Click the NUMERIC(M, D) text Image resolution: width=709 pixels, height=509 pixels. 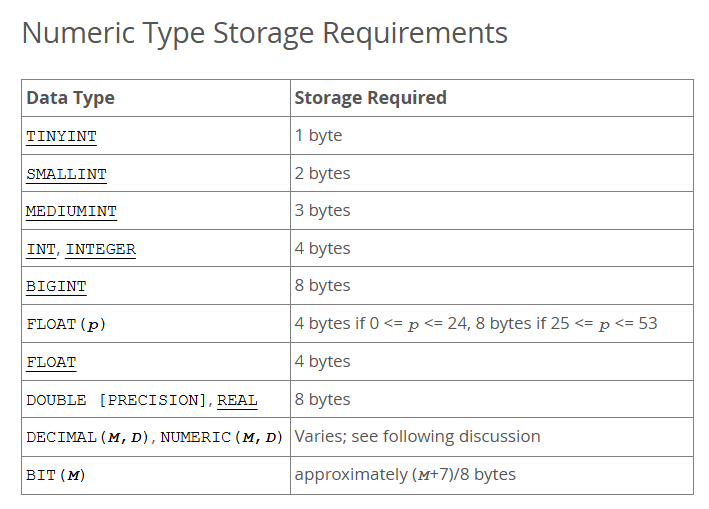click(222, 437)
